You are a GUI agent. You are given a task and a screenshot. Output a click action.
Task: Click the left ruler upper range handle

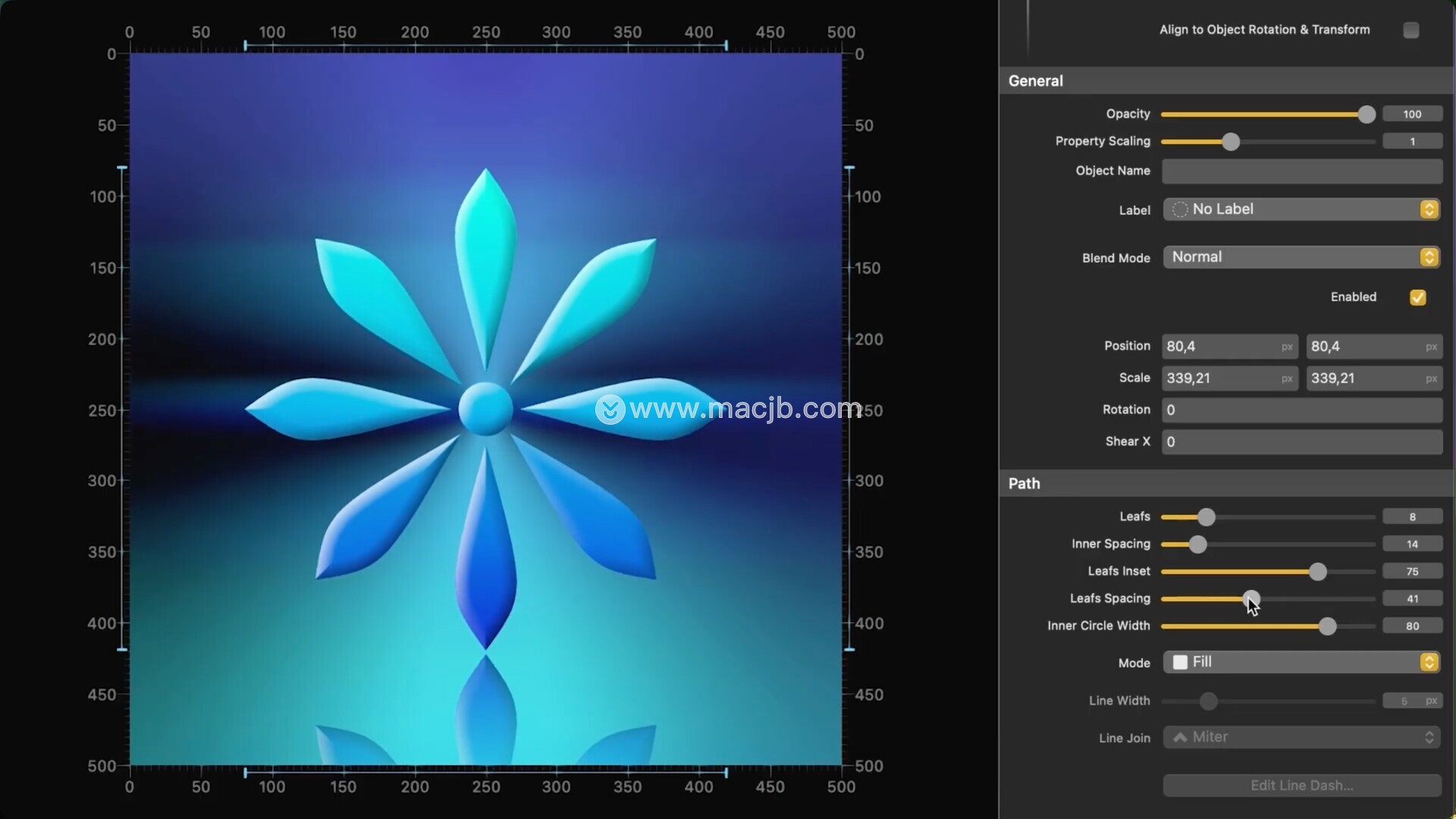pos(121,168)
